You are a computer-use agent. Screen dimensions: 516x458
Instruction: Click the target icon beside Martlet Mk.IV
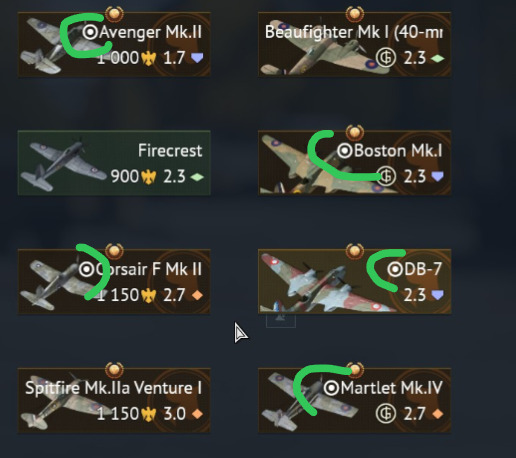point(332,388)
